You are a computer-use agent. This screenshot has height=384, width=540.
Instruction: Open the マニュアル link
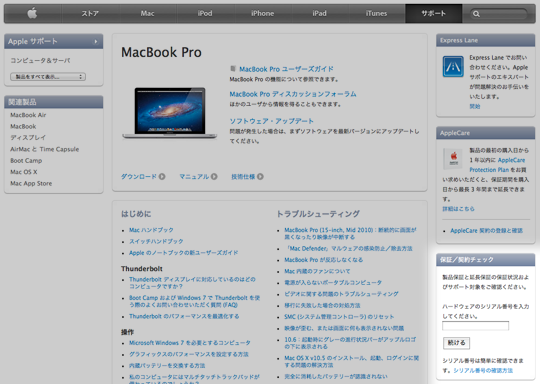coord(194,177)
